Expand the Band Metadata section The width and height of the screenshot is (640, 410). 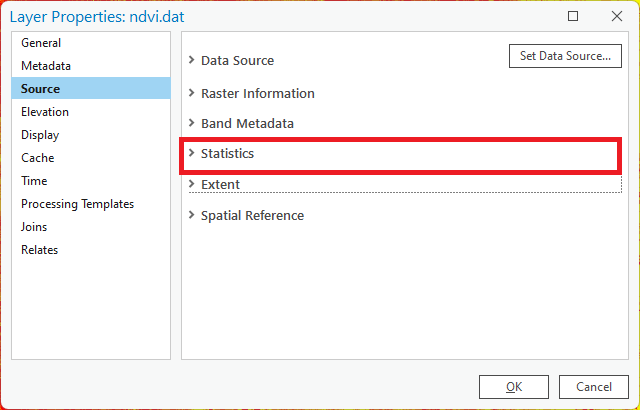click(191, 124)
